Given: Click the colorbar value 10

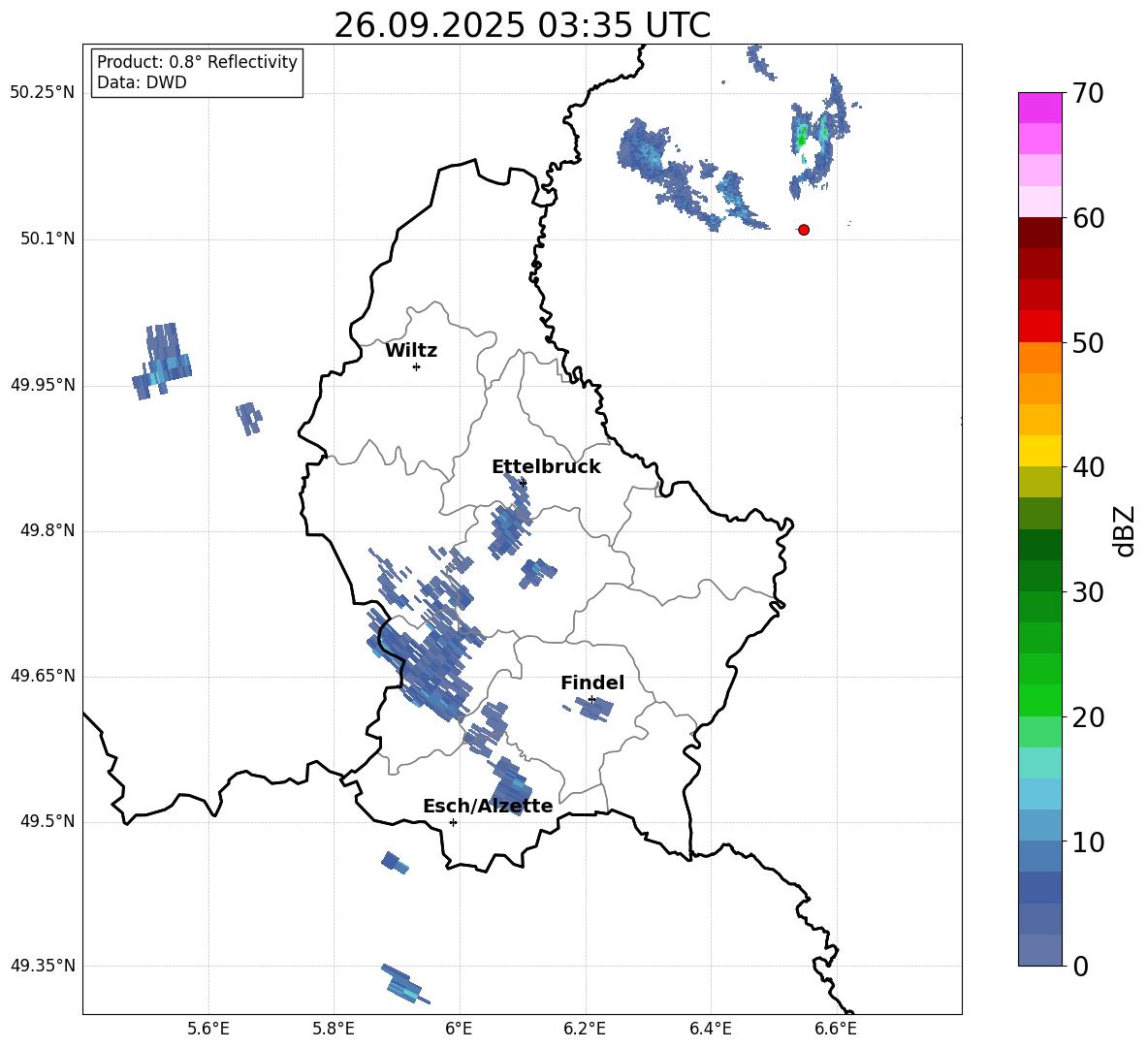Looking at the screenshot, I should pyautogui.click(x=1088, y=842).
